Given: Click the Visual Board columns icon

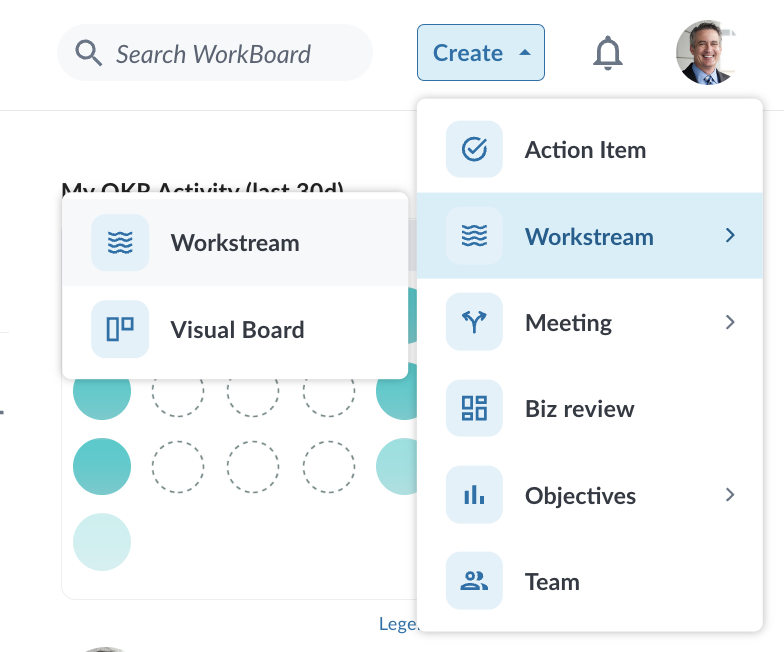Looking at the screenshot, I should (120, 329).
